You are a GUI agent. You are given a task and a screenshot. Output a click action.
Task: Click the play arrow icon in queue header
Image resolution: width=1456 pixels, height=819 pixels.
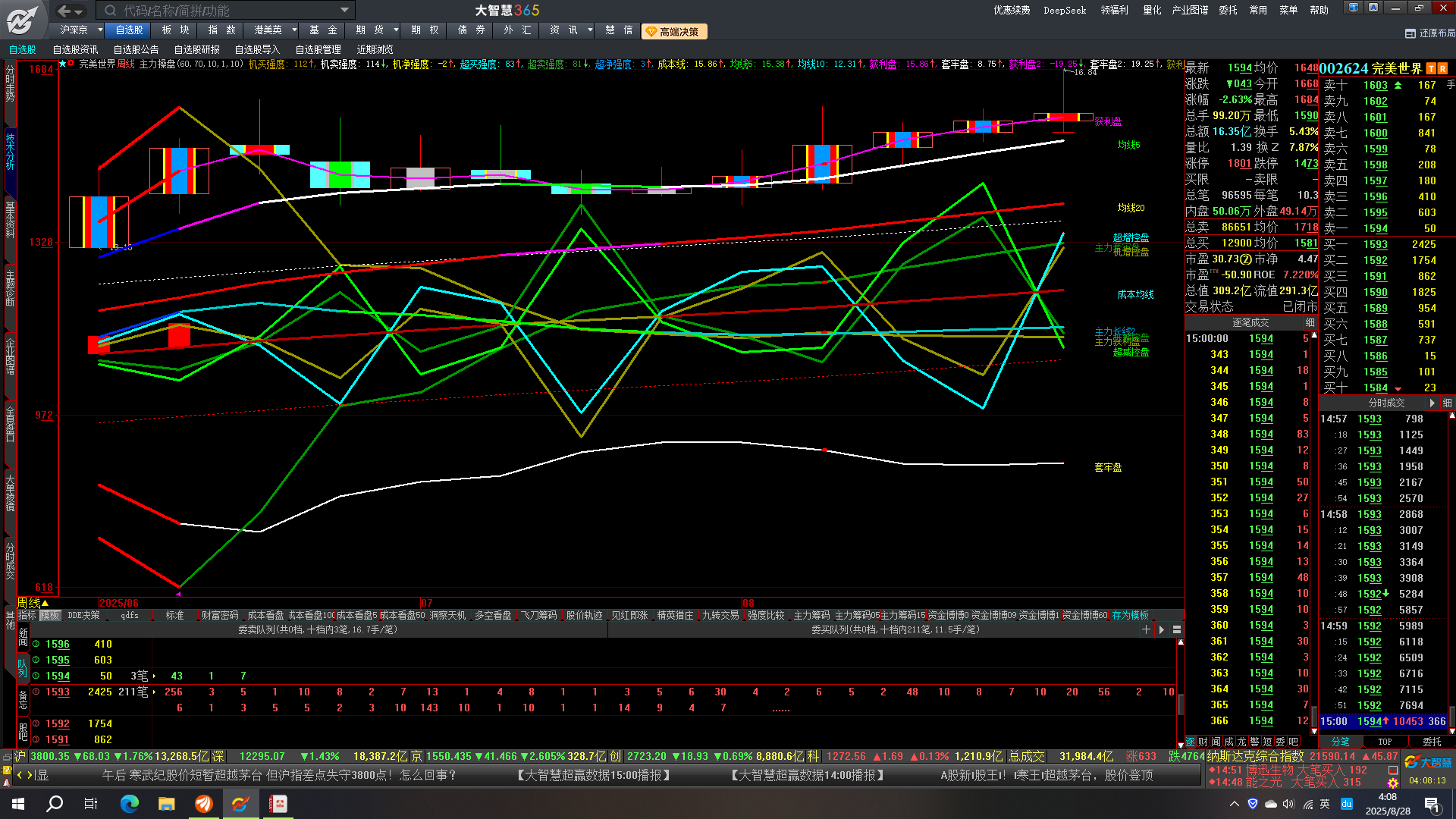coord(1161,629)
